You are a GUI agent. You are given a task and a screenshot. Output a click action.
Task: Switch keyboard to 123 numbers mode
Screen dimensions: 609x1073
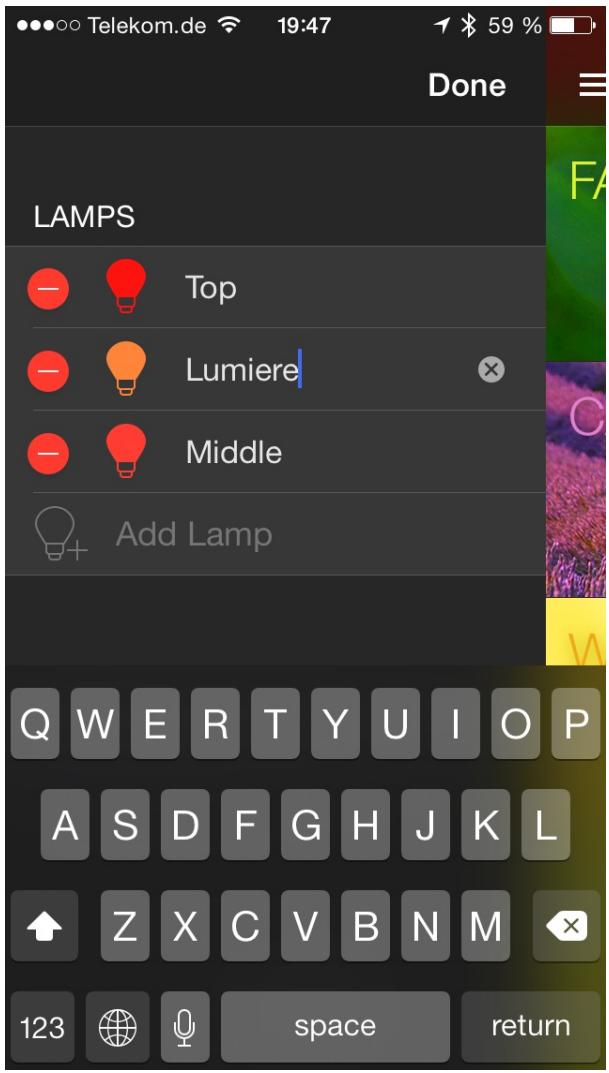coord(42,1026)
